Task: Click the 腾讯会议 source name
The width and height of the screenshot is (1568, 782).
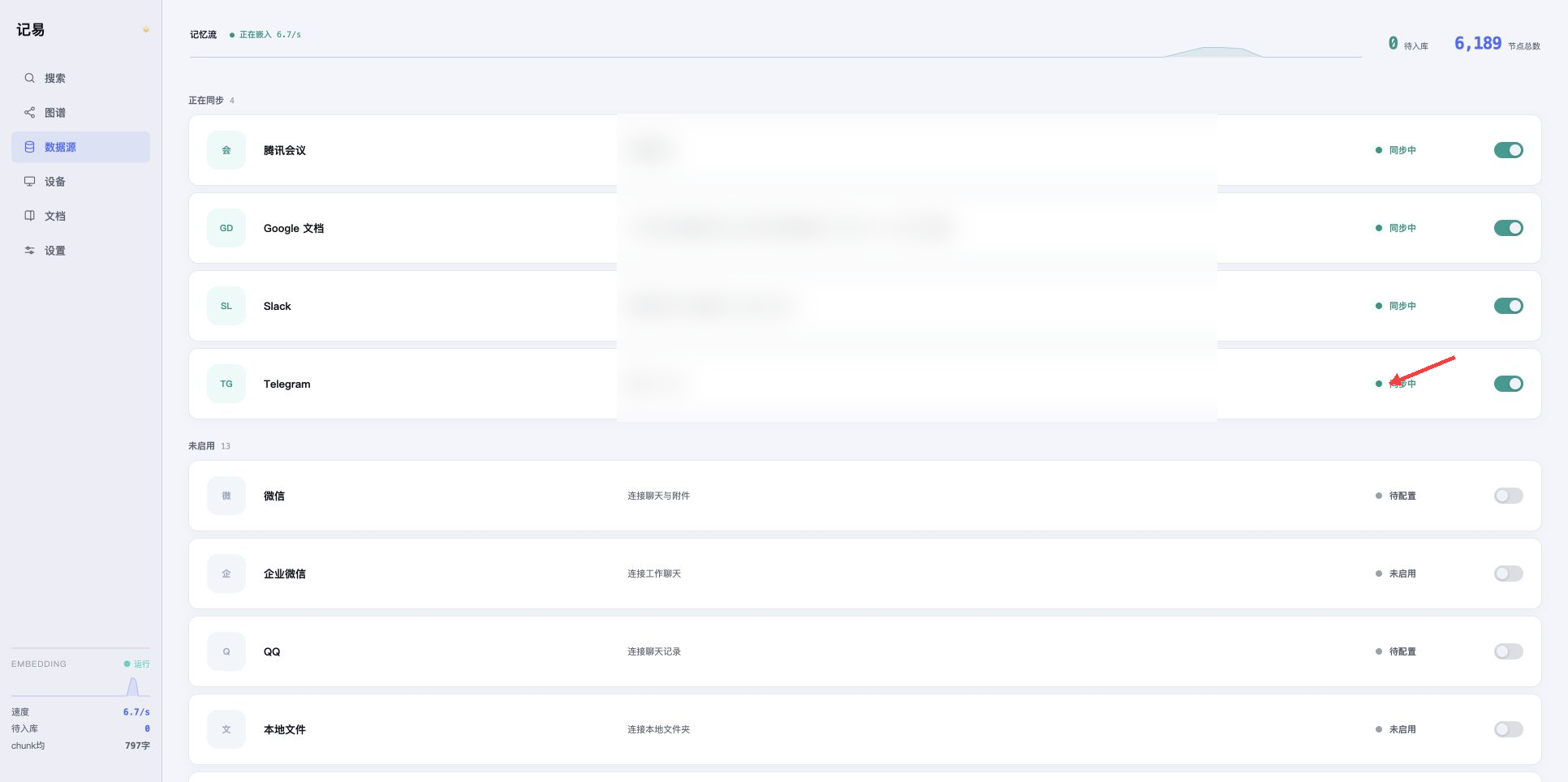Action: [285, 150]
